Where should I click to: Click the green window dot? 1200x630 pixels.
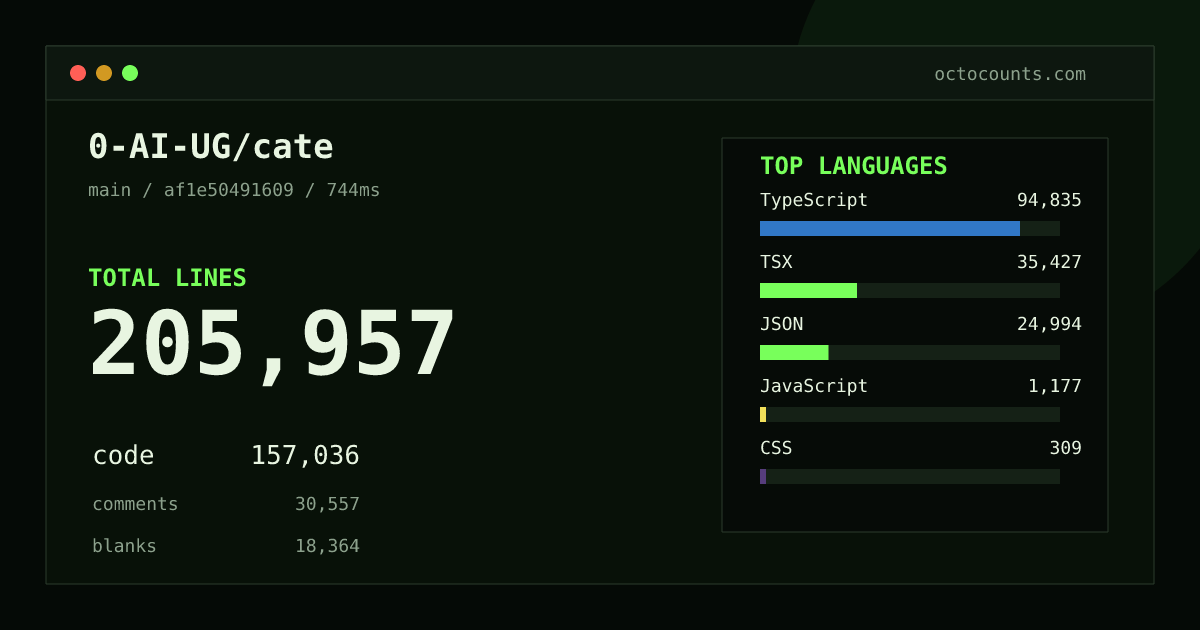pyautogui.click(x=130, y=73)
